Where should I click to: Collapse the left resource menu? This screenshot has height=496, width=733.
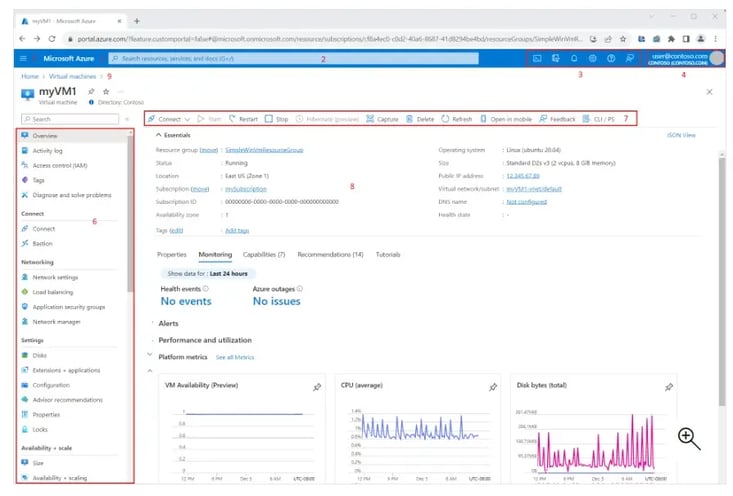127,119
